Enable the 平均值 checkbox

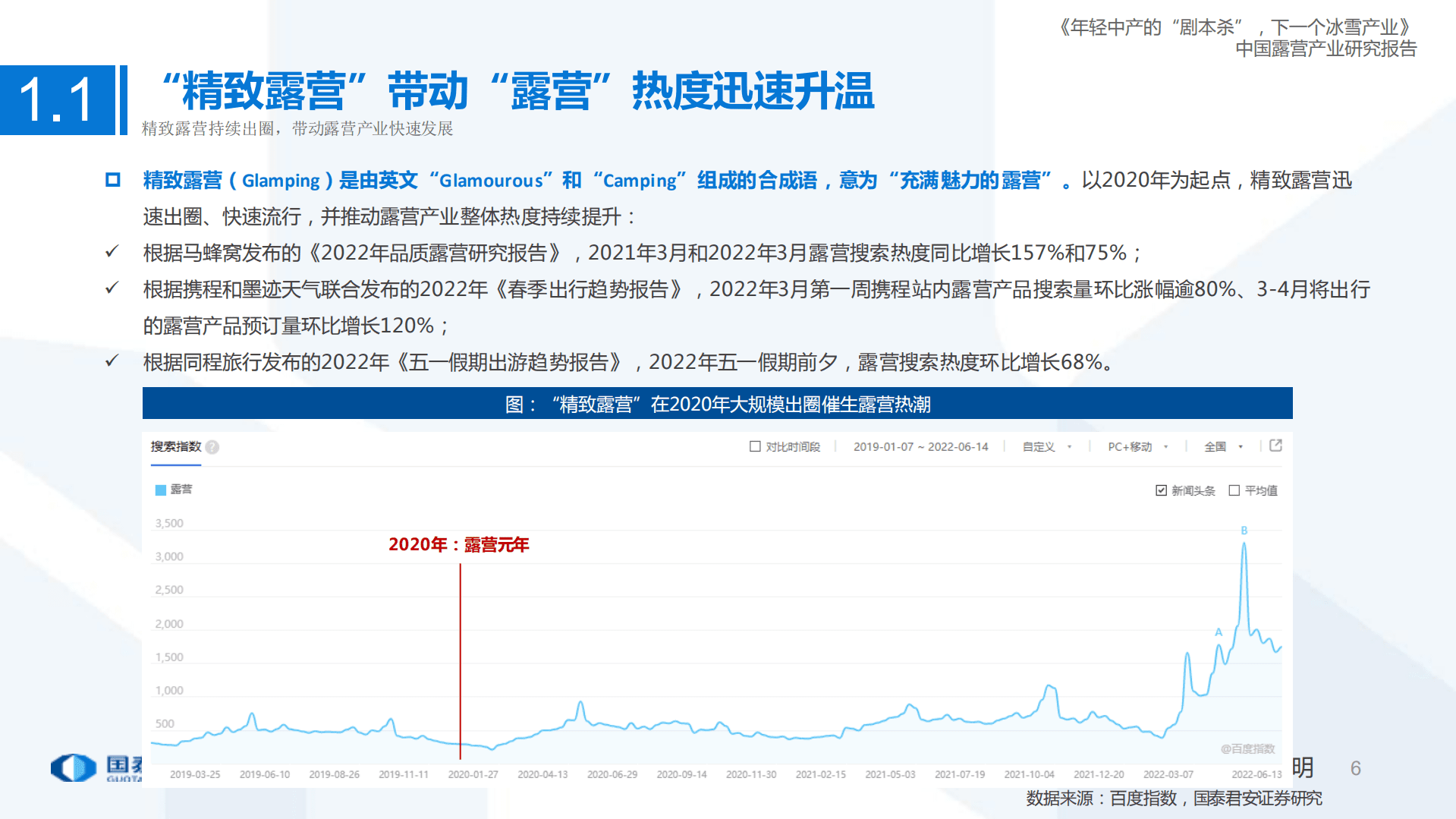pos(1235,490)
